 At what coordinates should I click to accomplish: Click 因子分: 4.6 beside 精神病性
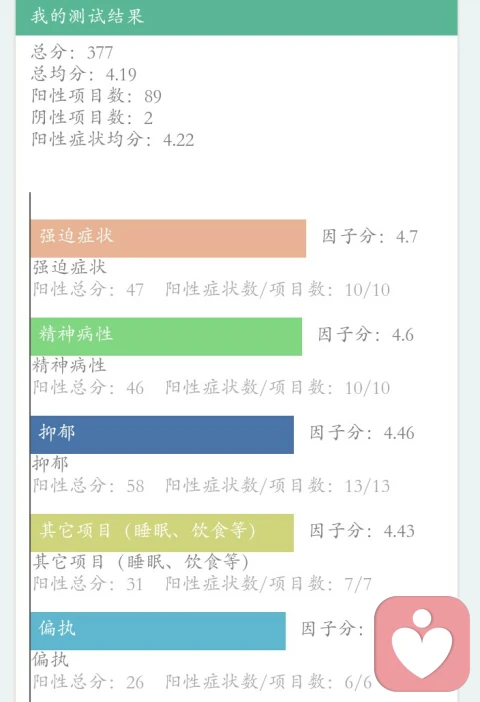click(366, 334)
